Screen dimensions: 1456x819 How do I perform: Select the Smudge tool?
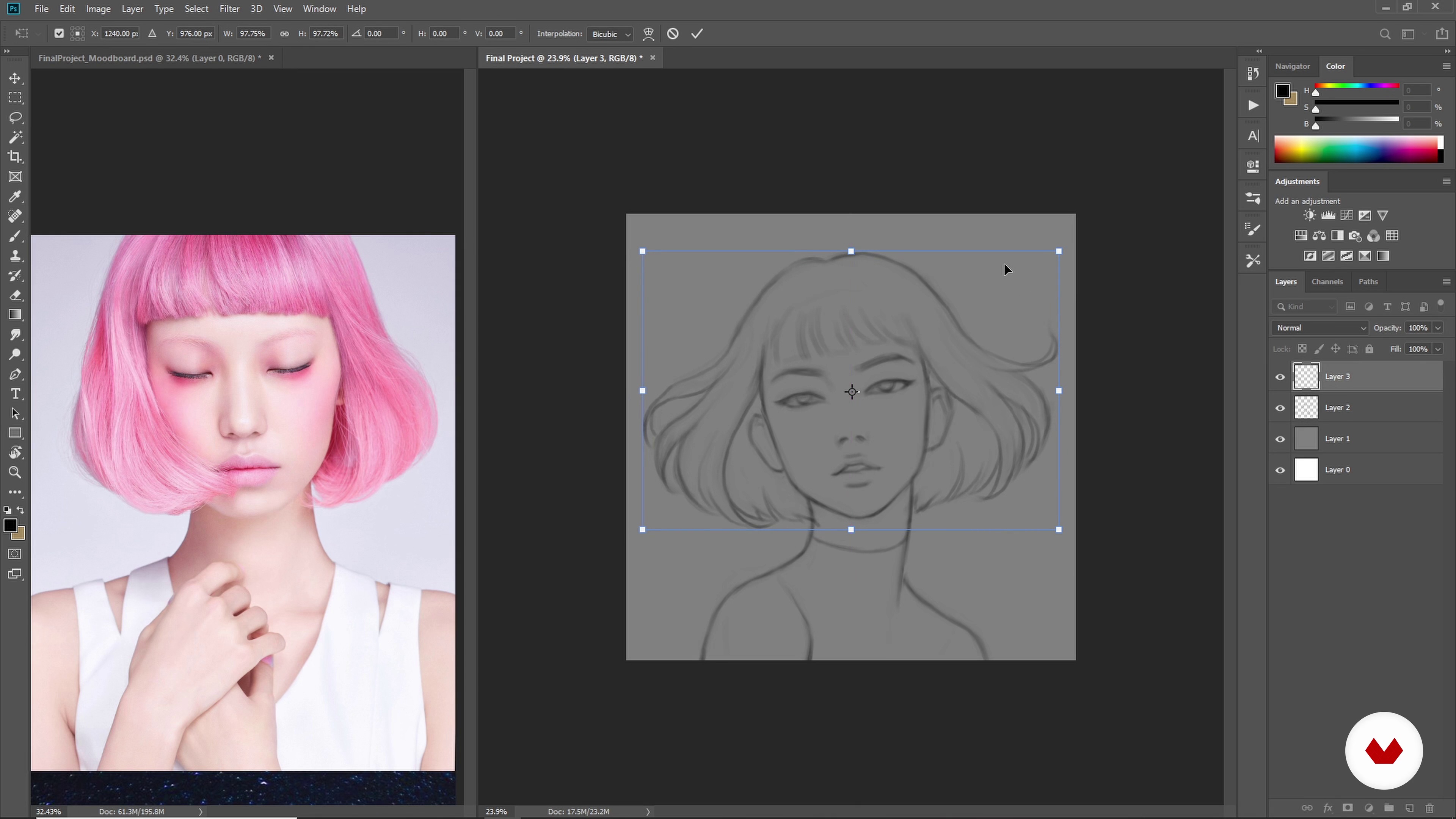(15, 334)
